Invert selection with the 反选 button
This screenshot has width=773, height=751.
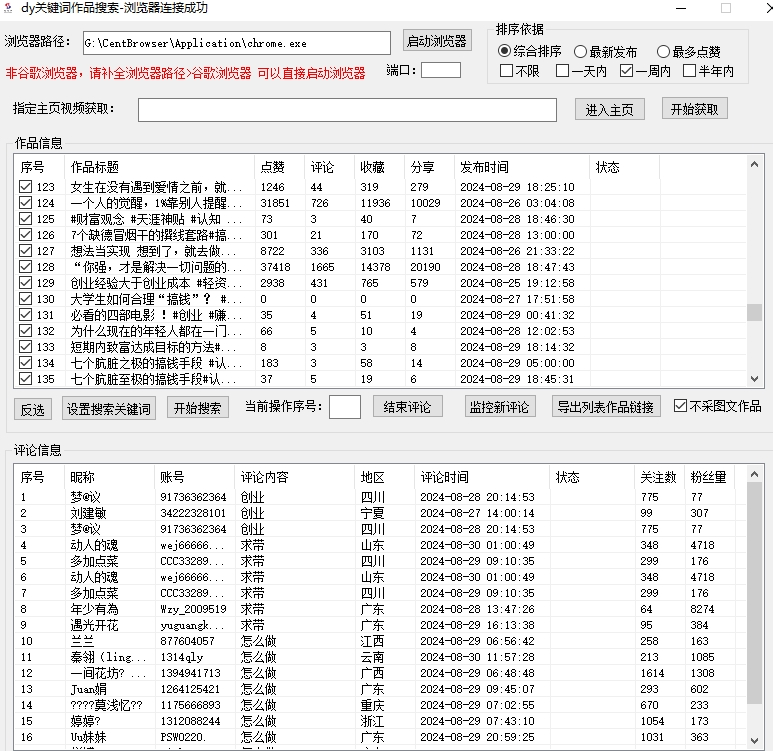[x=34, y=408]
